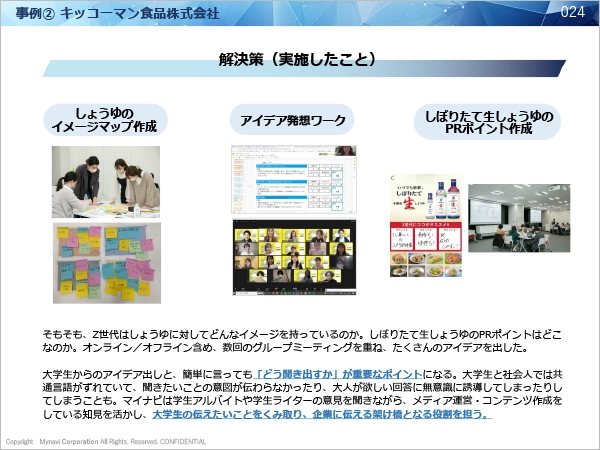Click the Mynavi Corporation copyright footer
600x450 pixels.
[106, 442]
